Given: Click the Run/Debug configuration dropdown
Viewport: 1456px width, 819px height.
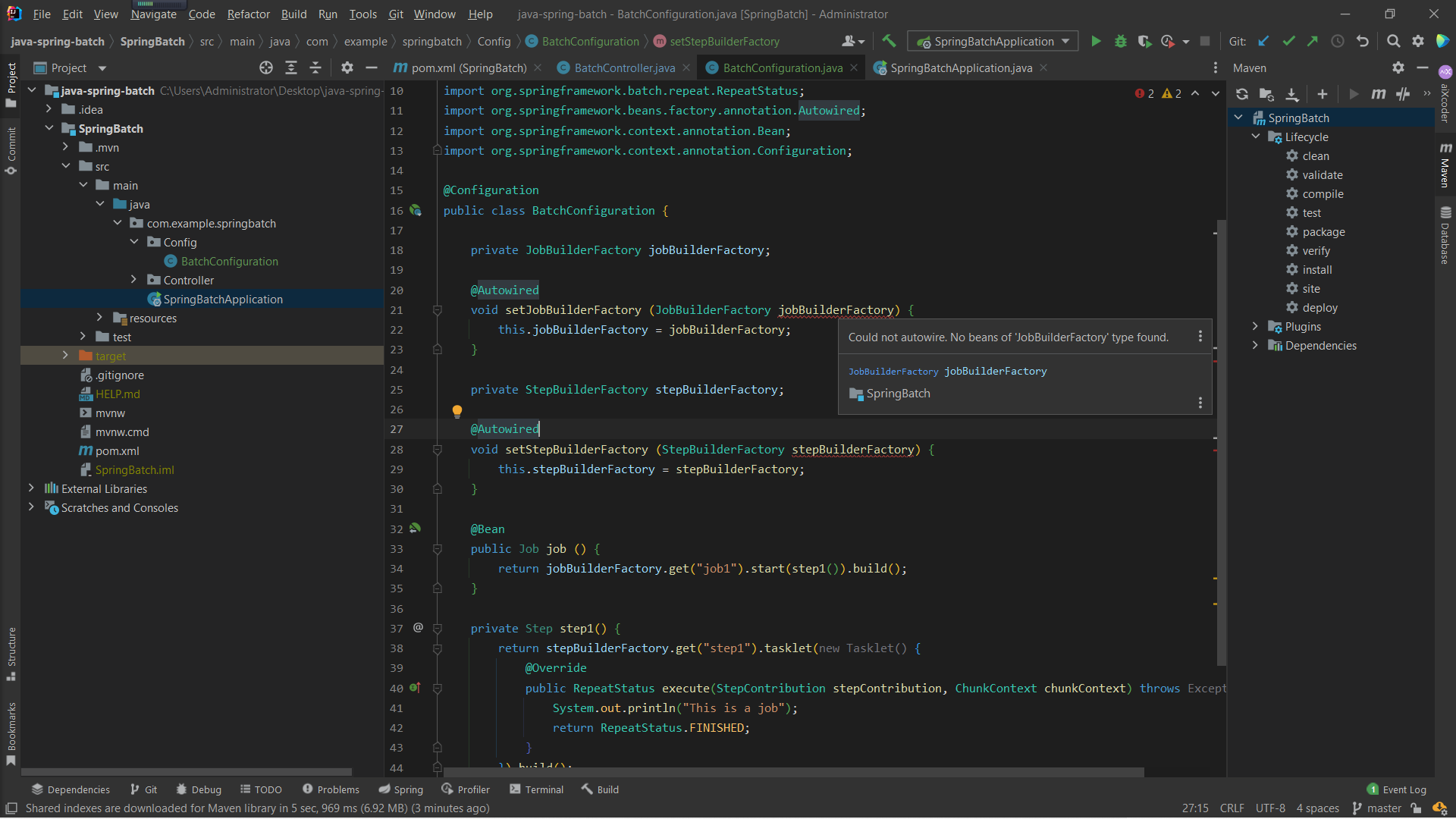Looking at the screenshot, I should (x=991, y=41).
